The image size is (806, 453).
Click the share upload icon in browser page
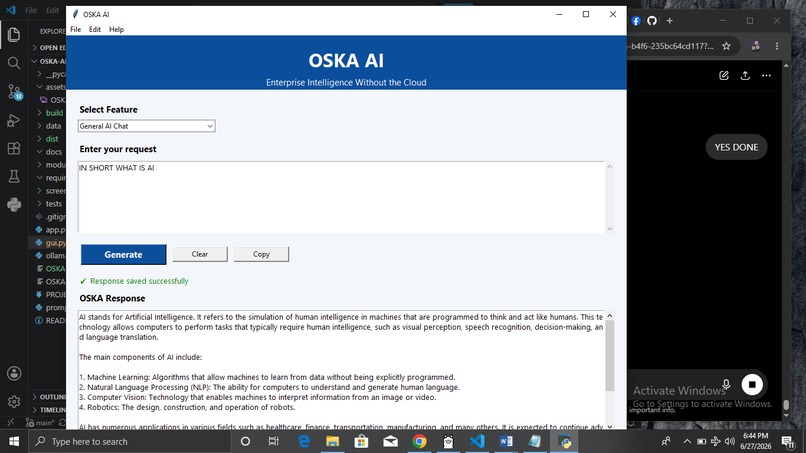pos(745,76)
